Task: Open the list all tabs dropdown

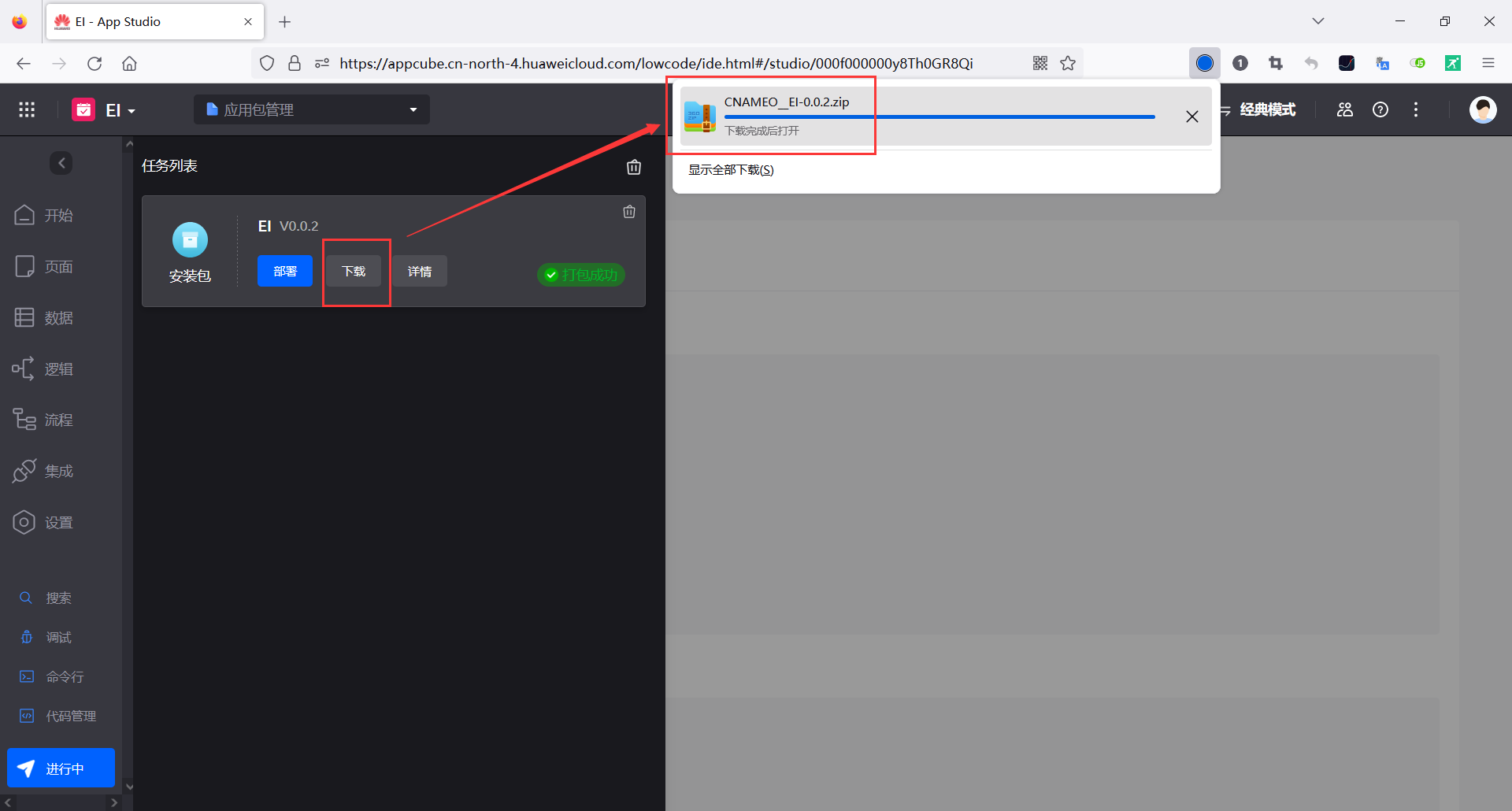Action: (1318, 21)
